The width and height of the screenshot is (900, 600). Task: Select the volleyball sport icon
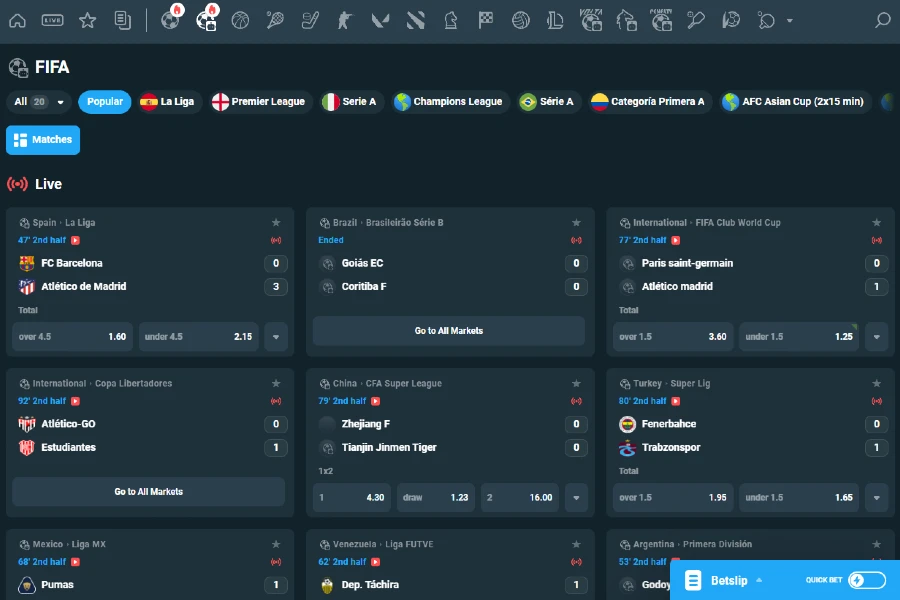click(x=520, y=19)
